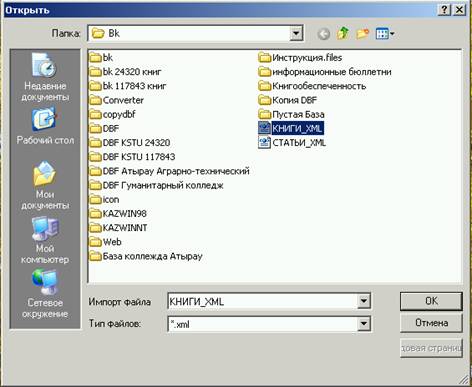Select the KAZWIN98 folder
This screenshot has width=472, height=387.
(118, 214)
